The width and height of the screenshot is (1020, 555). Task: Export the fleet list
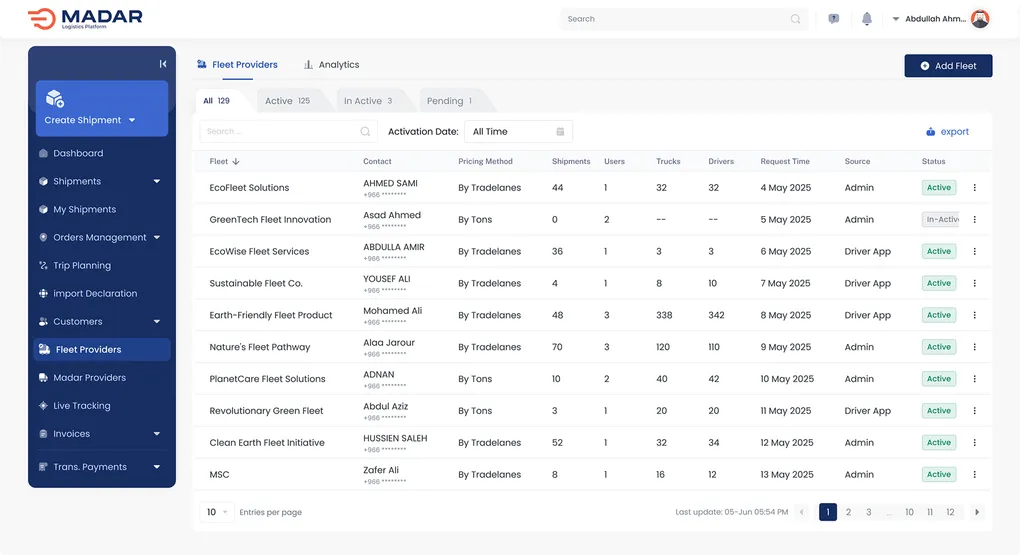(x=947, y=132)
